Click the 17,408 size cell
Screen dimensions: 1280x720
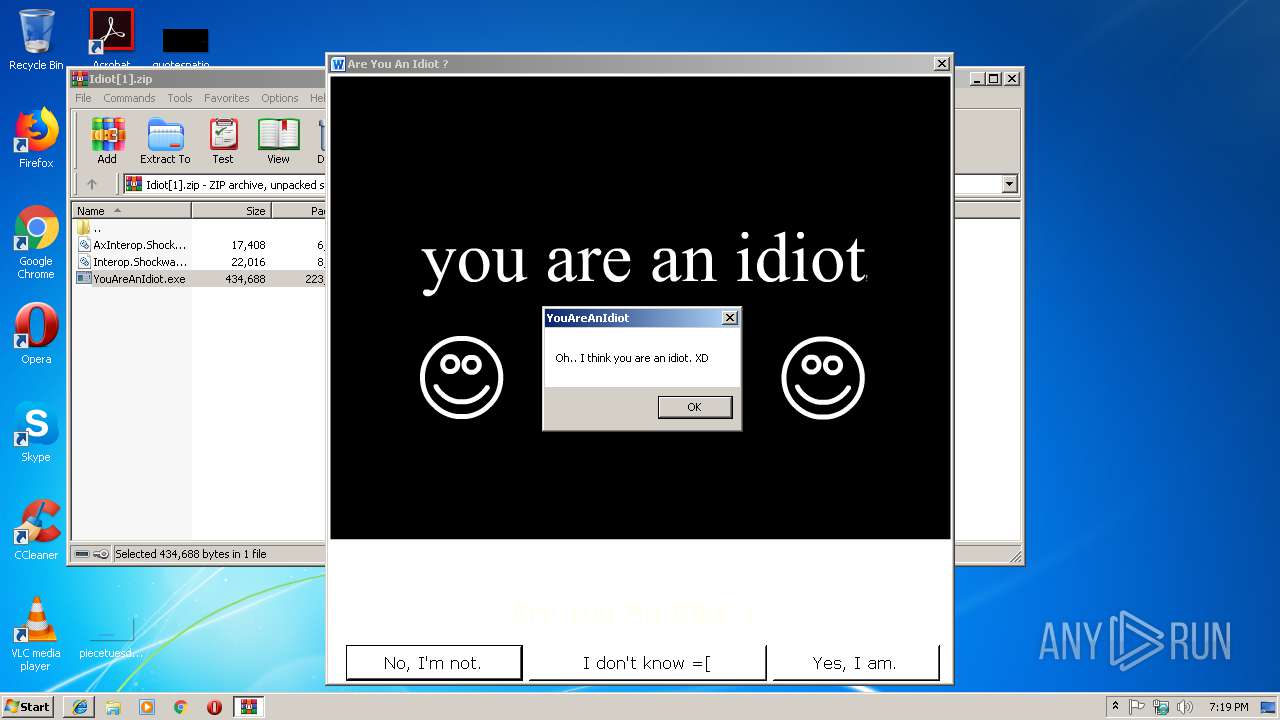(248, 245)
